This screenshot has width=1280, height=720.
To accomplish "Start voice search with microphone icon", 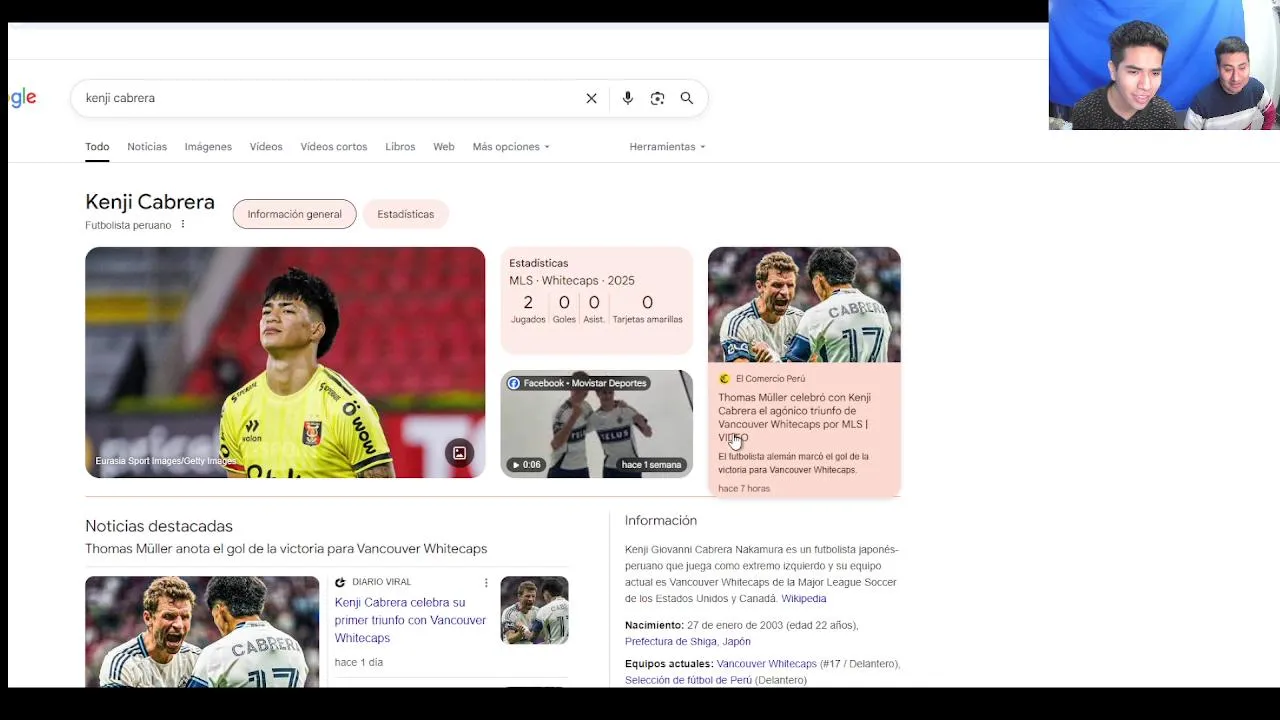I will [x=627, y=98].
